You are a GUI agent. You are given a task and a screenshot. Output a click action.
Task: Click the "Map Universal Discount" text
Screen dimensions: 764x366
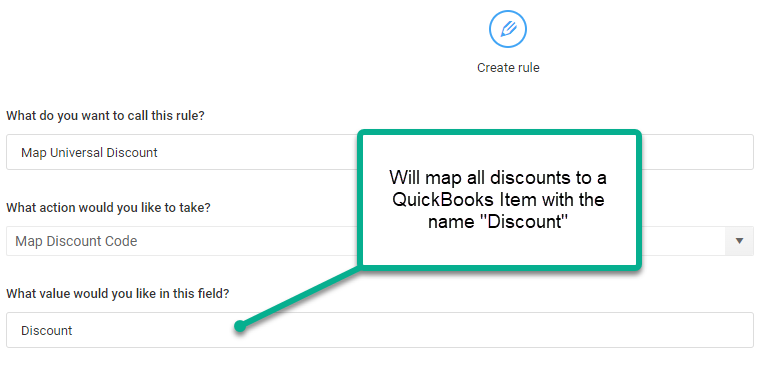pos(89,153)
